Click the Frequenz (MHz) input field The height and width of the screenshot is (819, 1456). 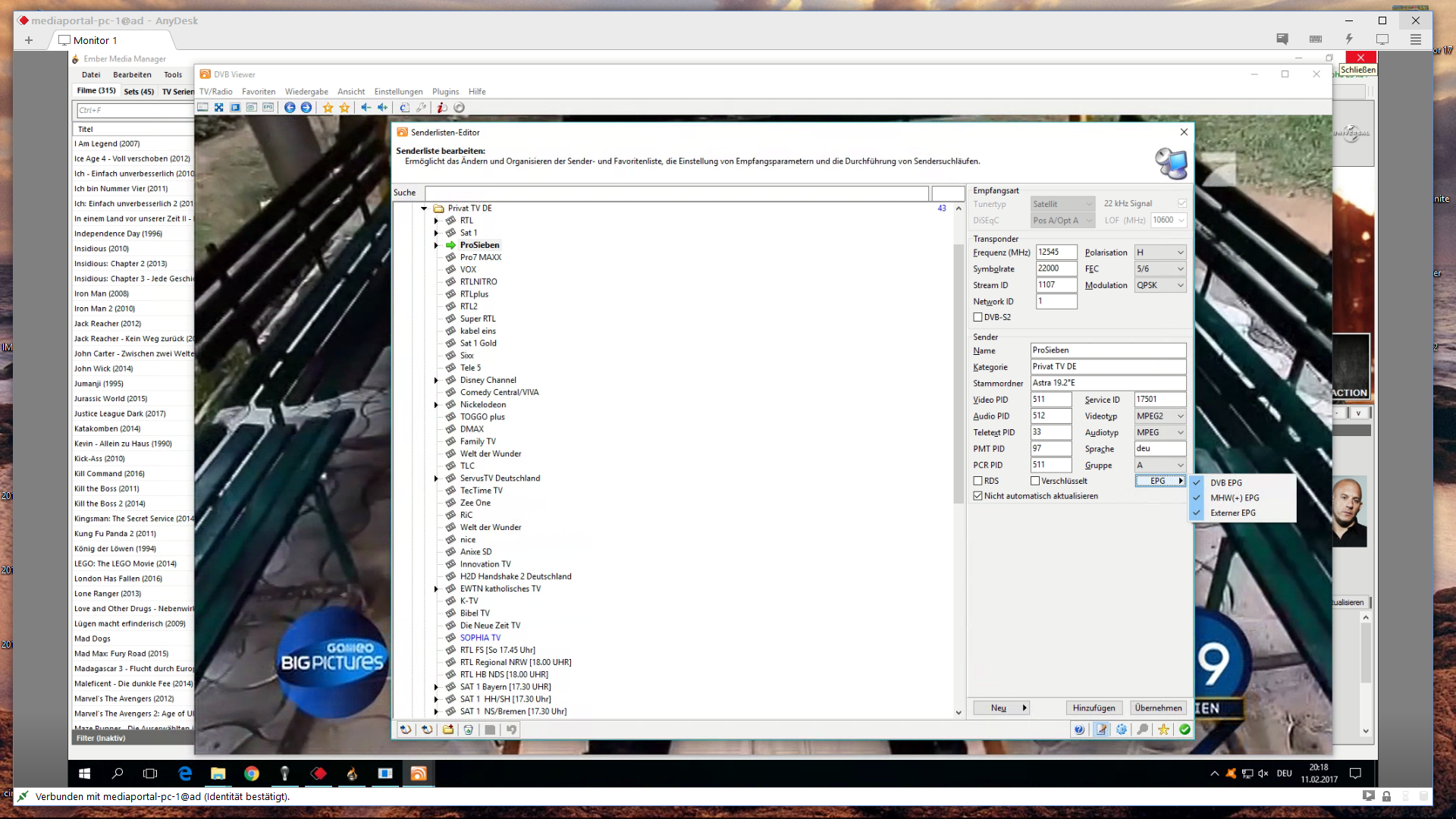coord(1056,253)
